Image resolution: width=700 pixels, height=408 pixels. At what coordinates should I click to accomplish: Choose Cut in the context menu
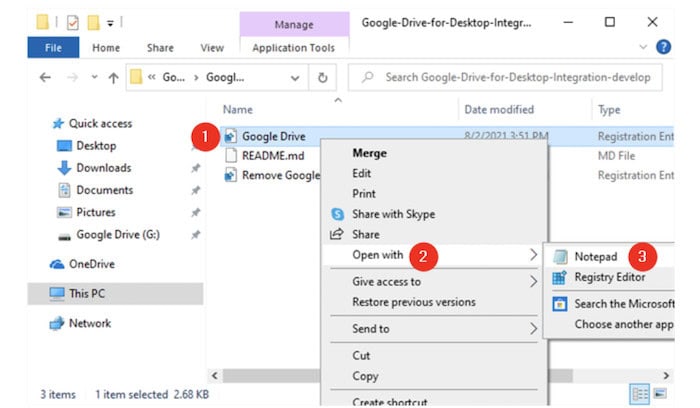[361, 356]
